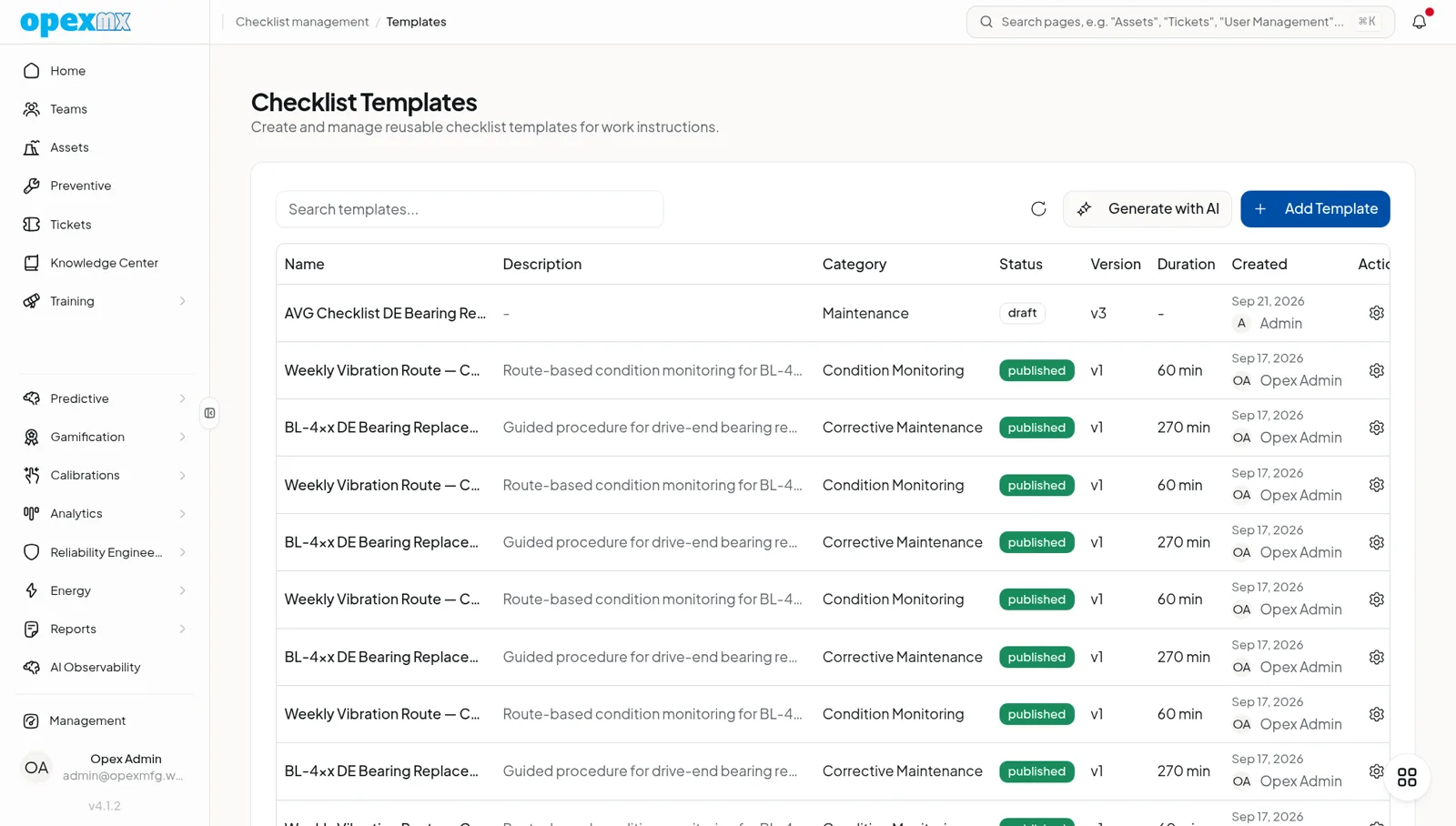Click the Version column header

pos(1116,264)
